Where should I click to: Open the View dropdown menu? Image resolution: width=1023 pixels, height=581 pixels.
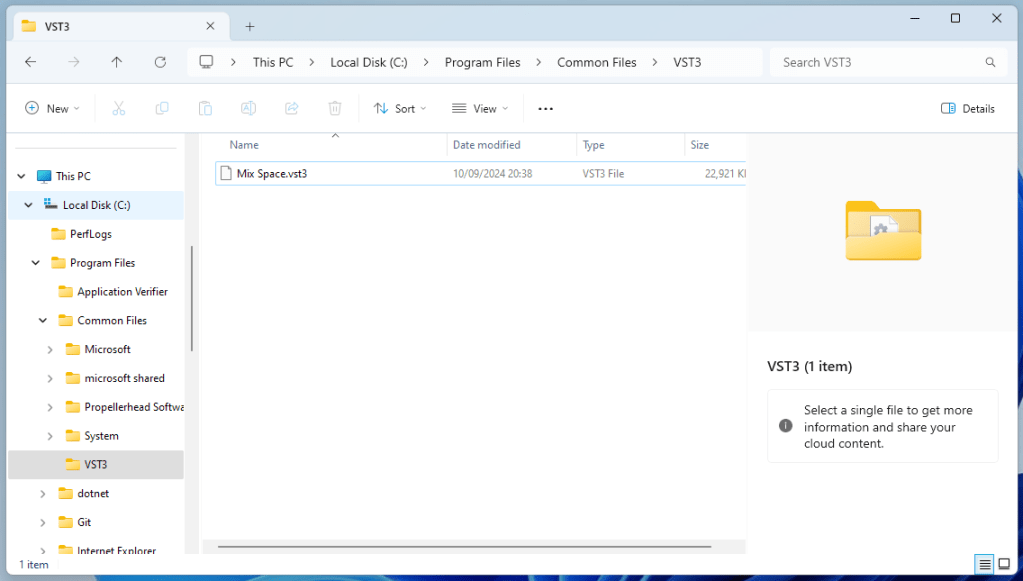pyautogui.click(x=479, y=108)
